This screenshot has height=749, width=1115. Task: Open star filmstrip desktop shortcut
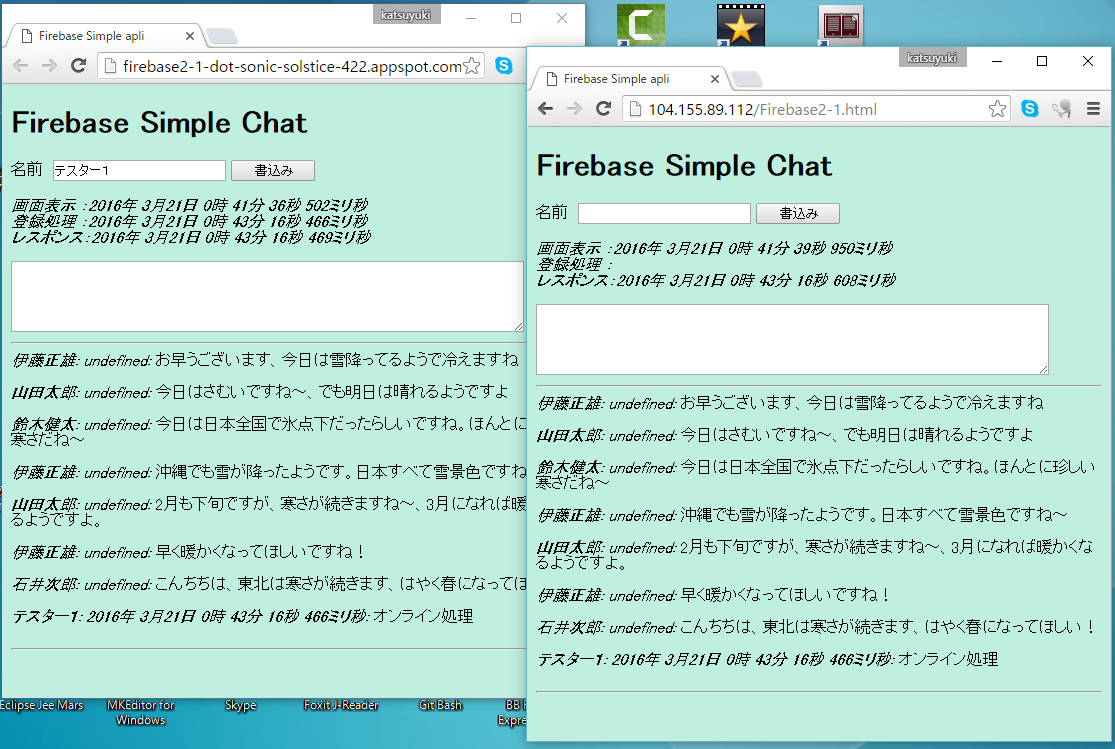741,26
